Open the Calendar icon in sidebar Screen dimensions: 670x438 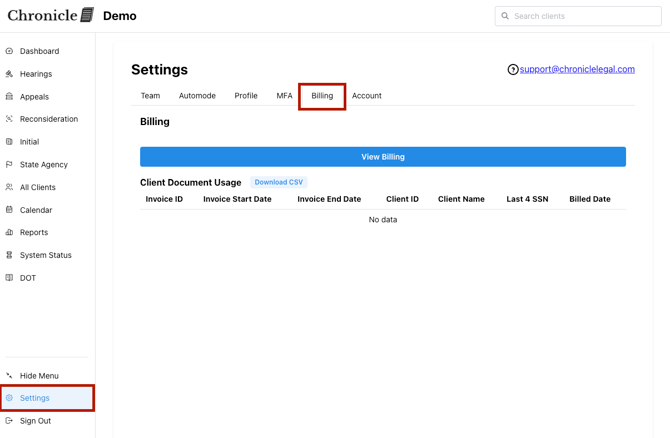pyautogui.click(x=10, y=210)
